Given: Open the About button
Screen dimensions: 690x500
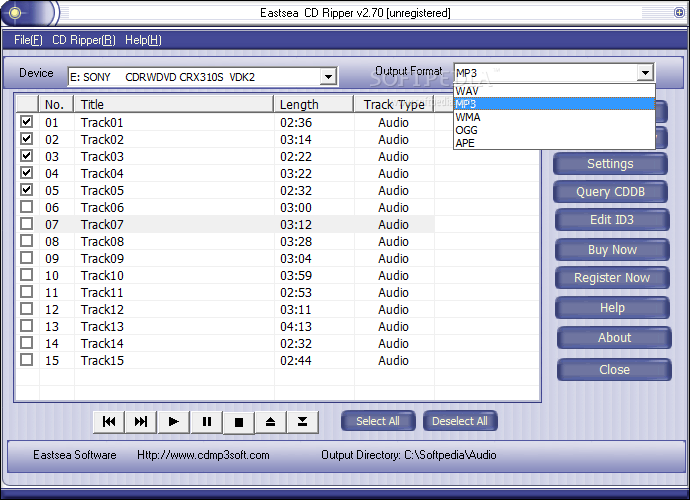Looking at the screenshot, I should pos(614,338).
